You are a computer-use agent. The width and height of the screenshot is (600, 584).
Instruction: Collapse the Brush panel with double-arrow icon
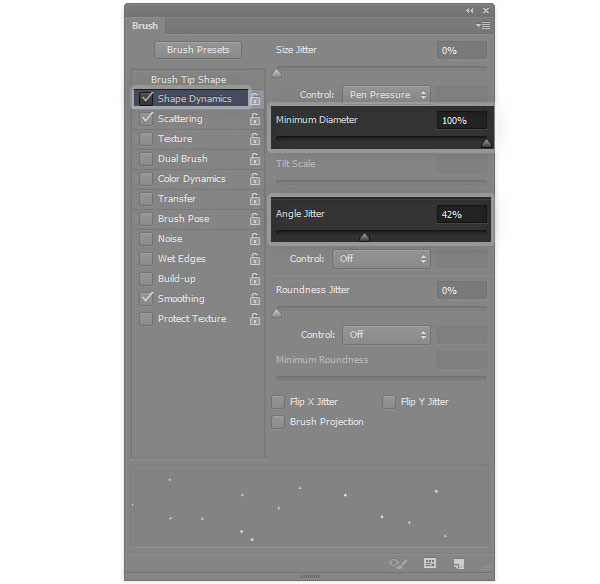coord(470,11)
